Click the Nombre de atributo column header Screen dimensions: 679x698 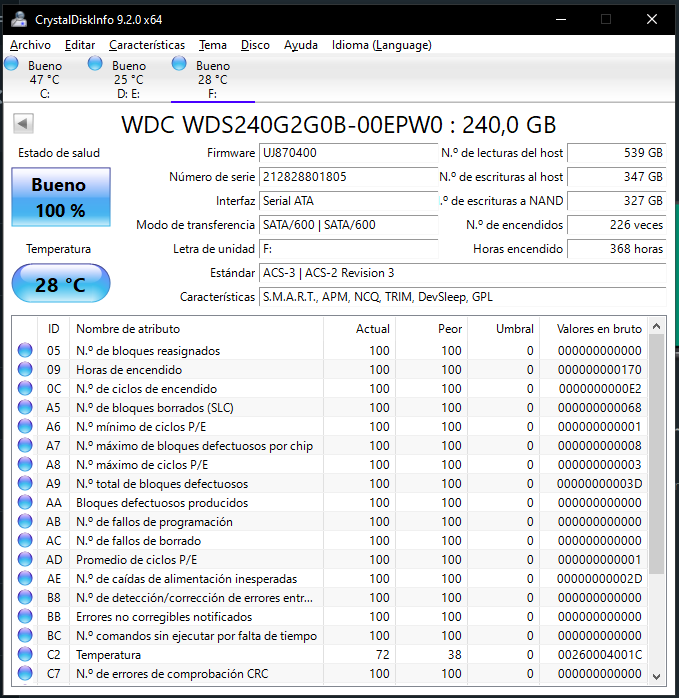click(196, 329)
